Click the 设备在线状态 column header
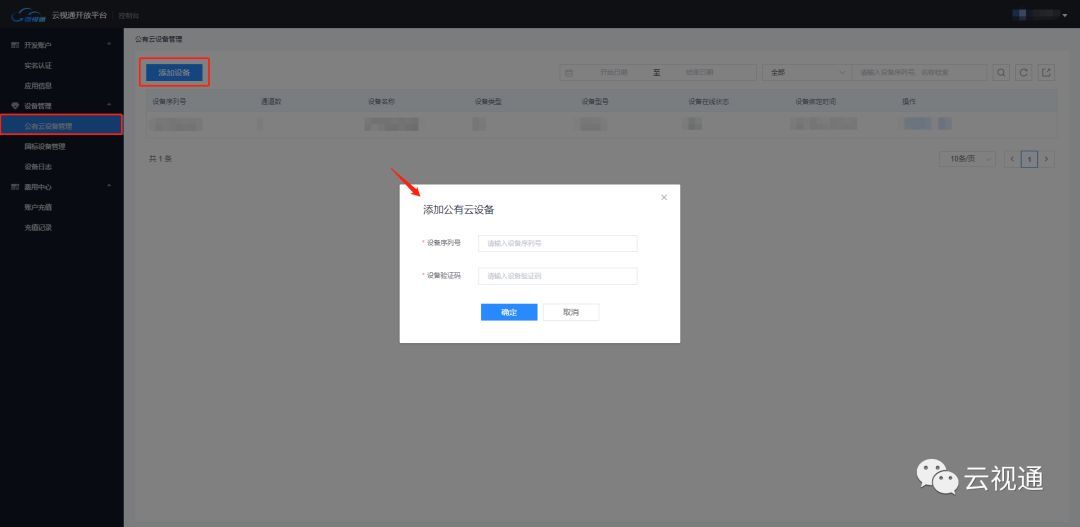 click(709, 101)
